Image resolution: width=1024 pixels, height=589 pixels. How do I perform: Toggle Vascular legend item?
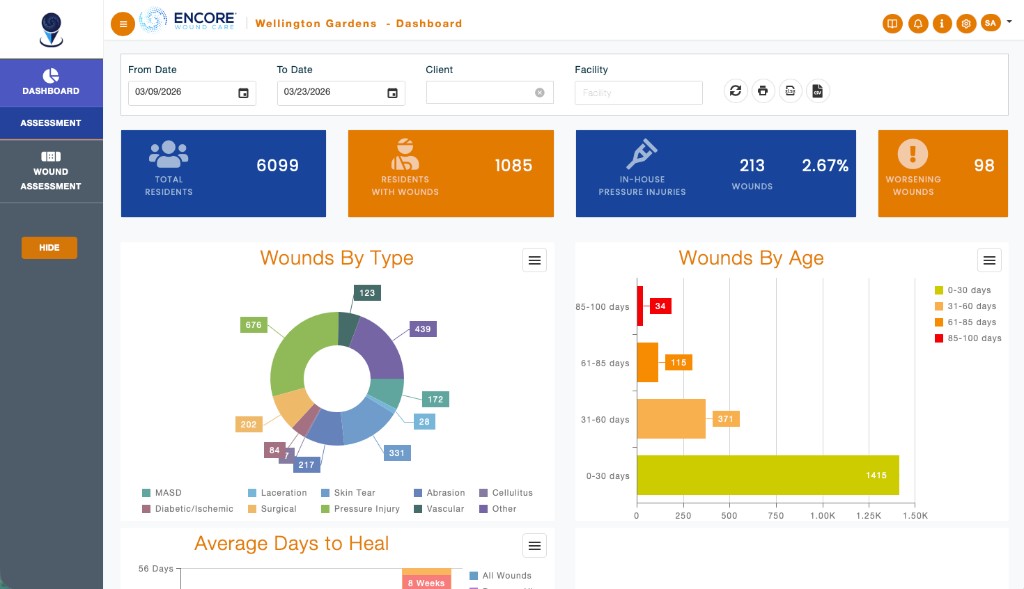click(439, 509)
